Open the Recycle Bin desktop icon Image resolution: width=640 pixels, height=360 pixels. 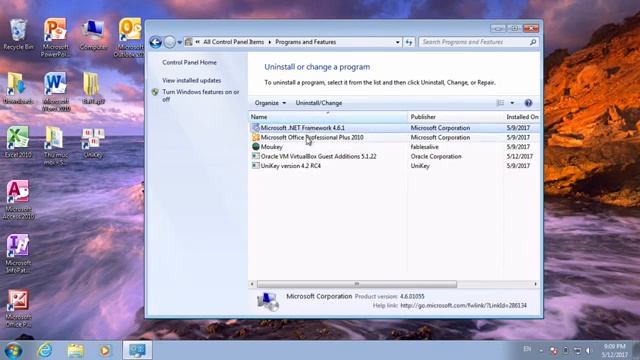[x=18, y=35]
